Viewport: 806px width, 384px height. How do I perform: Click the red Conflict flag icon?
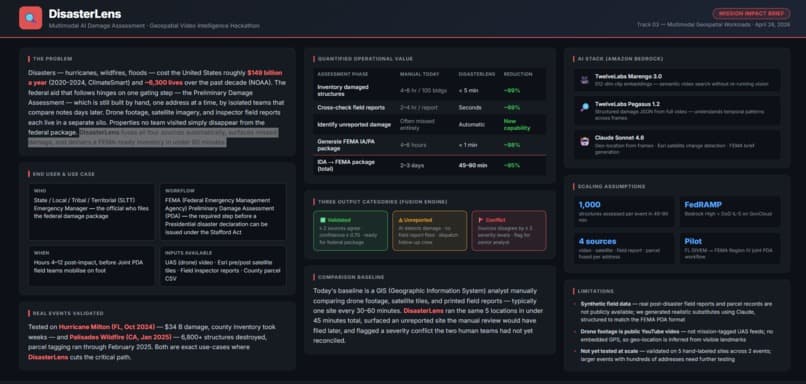pos(481,220)
